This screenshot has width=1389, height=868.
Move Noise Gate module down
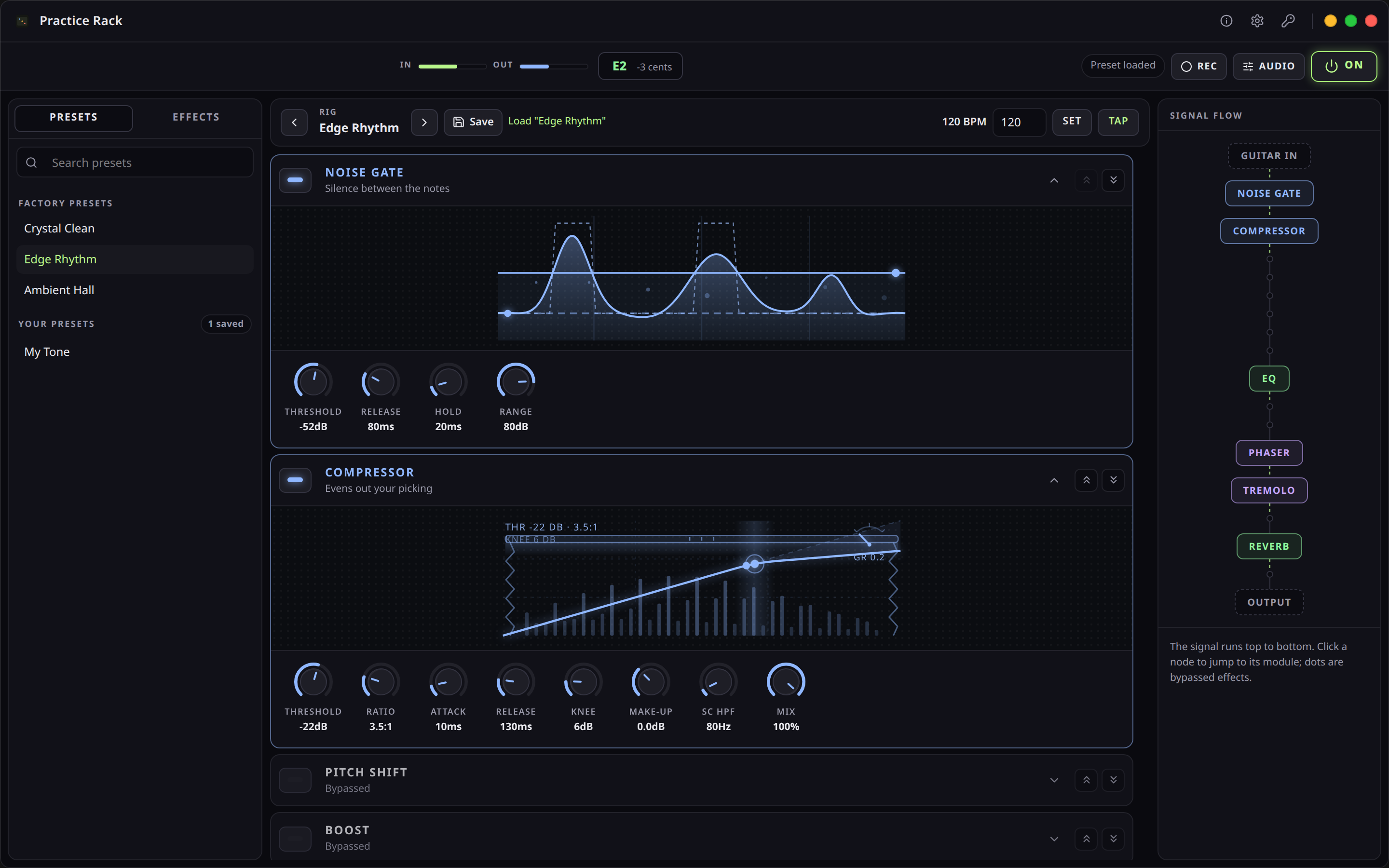coord(1113,180)
